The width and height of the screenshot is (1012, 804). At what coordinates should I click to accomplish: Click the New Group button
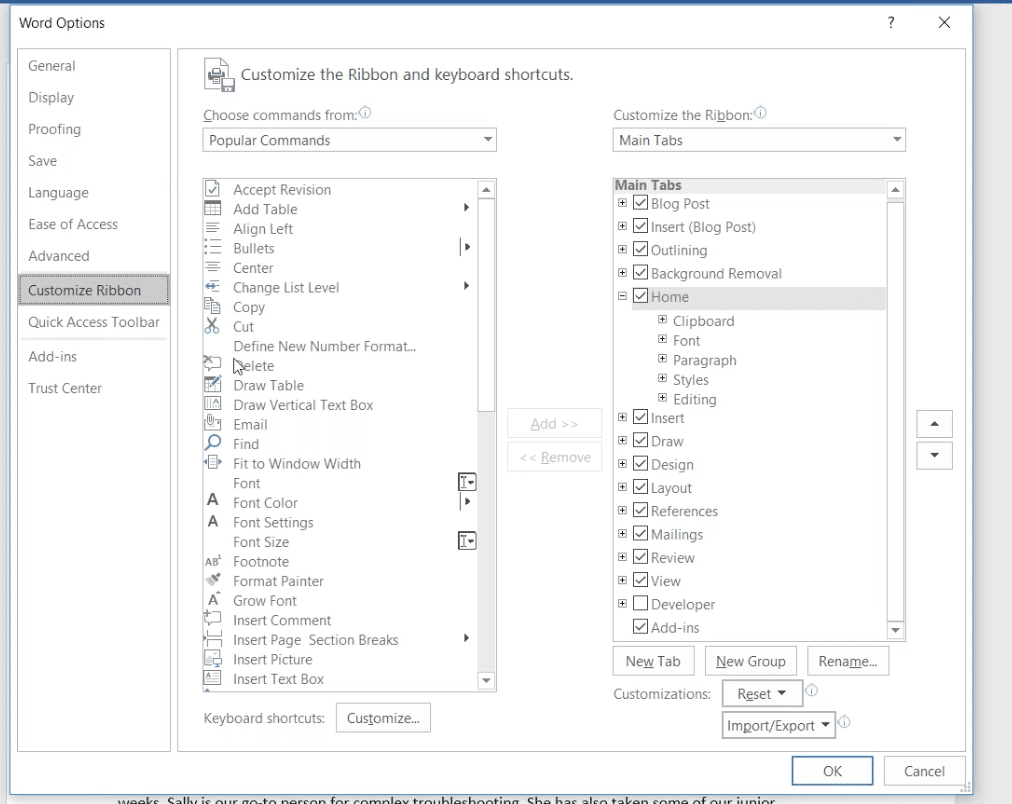tap(751, 661)
